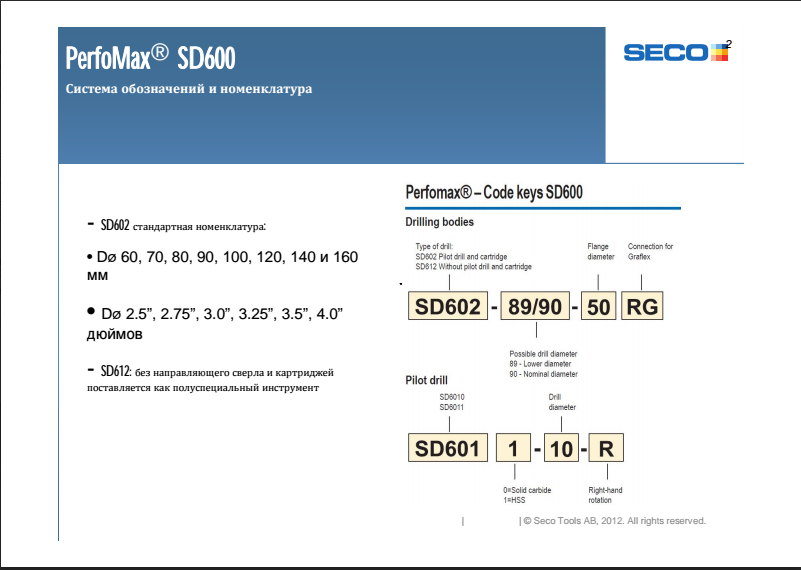Click the 'Pilot drill' heading
This screenshot has height=570, width=801.
(x=426, y=380)
